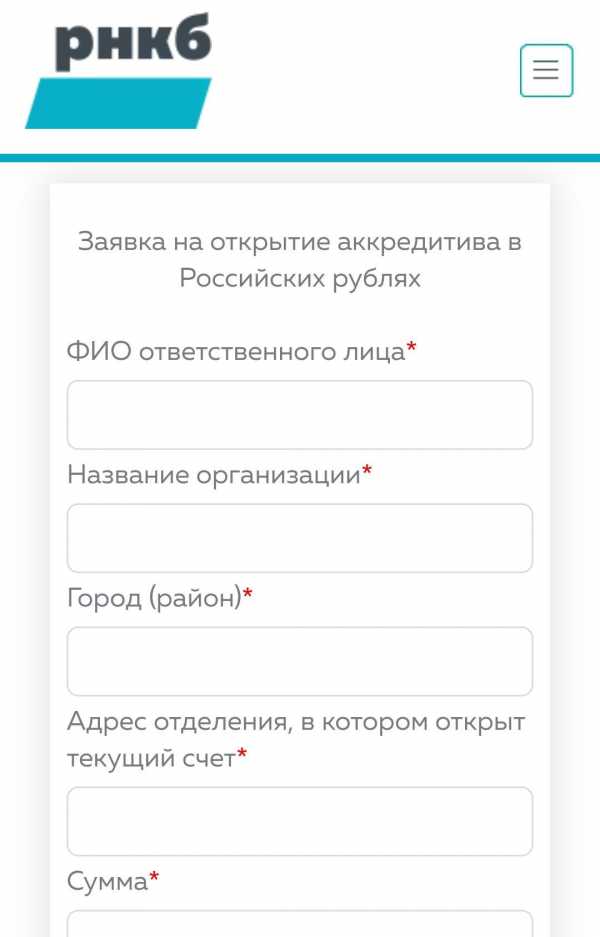Focus the Сумма input field
This screenshot has width=600, height=937.
click(299, 925)
